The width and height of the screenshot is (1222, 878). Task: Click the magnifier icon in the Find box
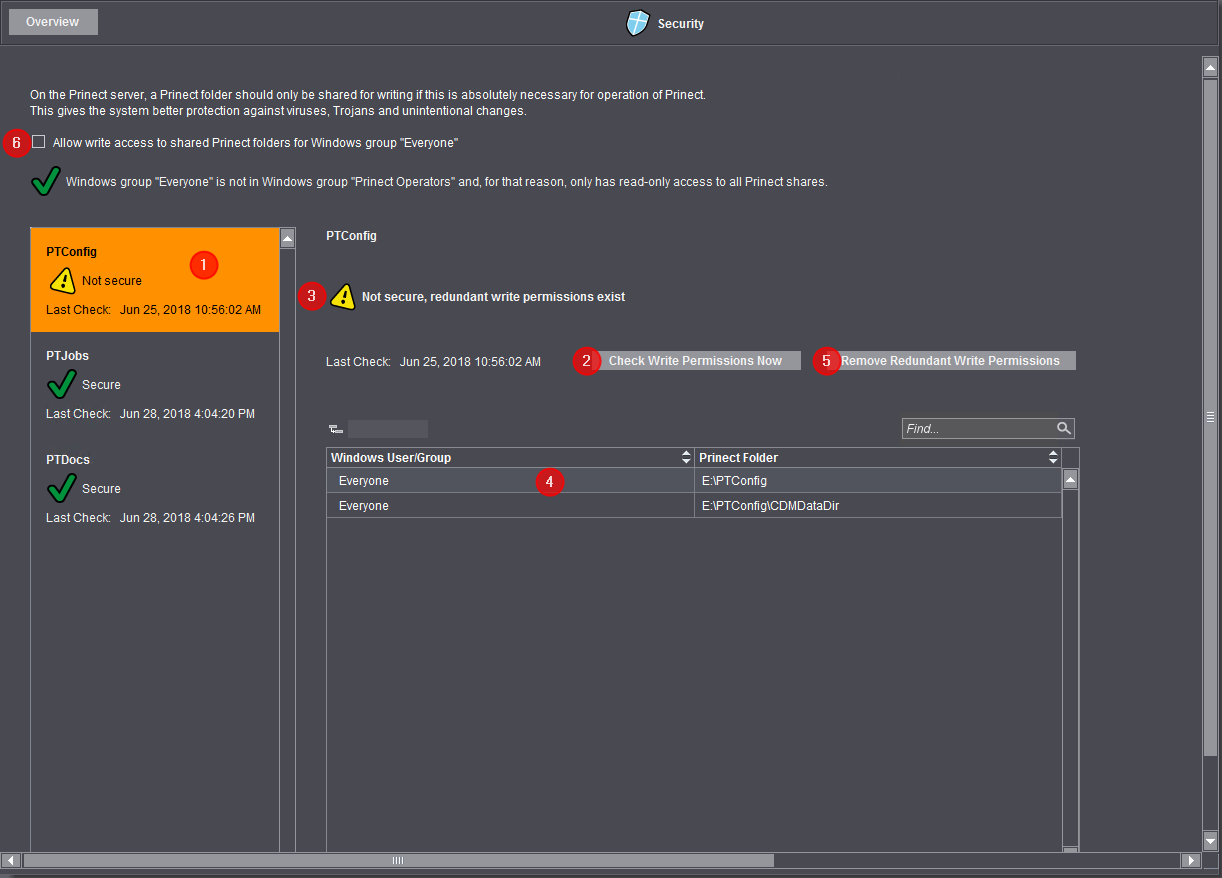[x=1063, y=429]
